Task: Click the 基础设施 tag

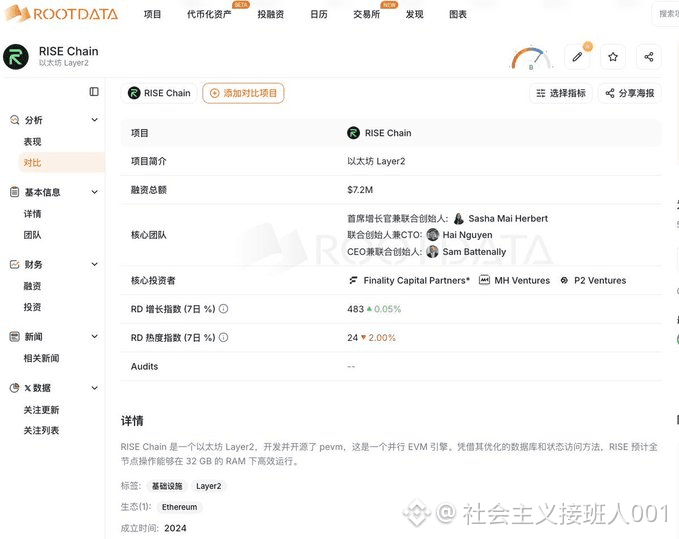Action: click(x=167, y=486)
